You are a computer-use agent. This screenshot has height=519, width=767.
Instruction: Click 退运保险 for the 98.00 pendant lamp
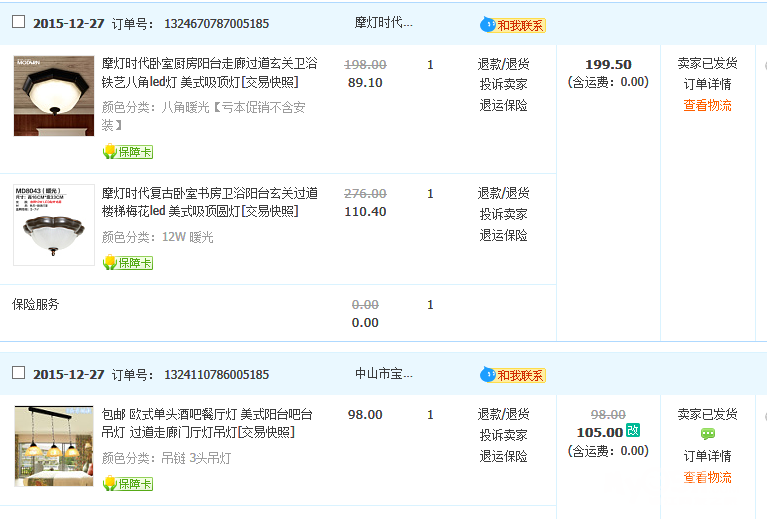tap(503, 456)
